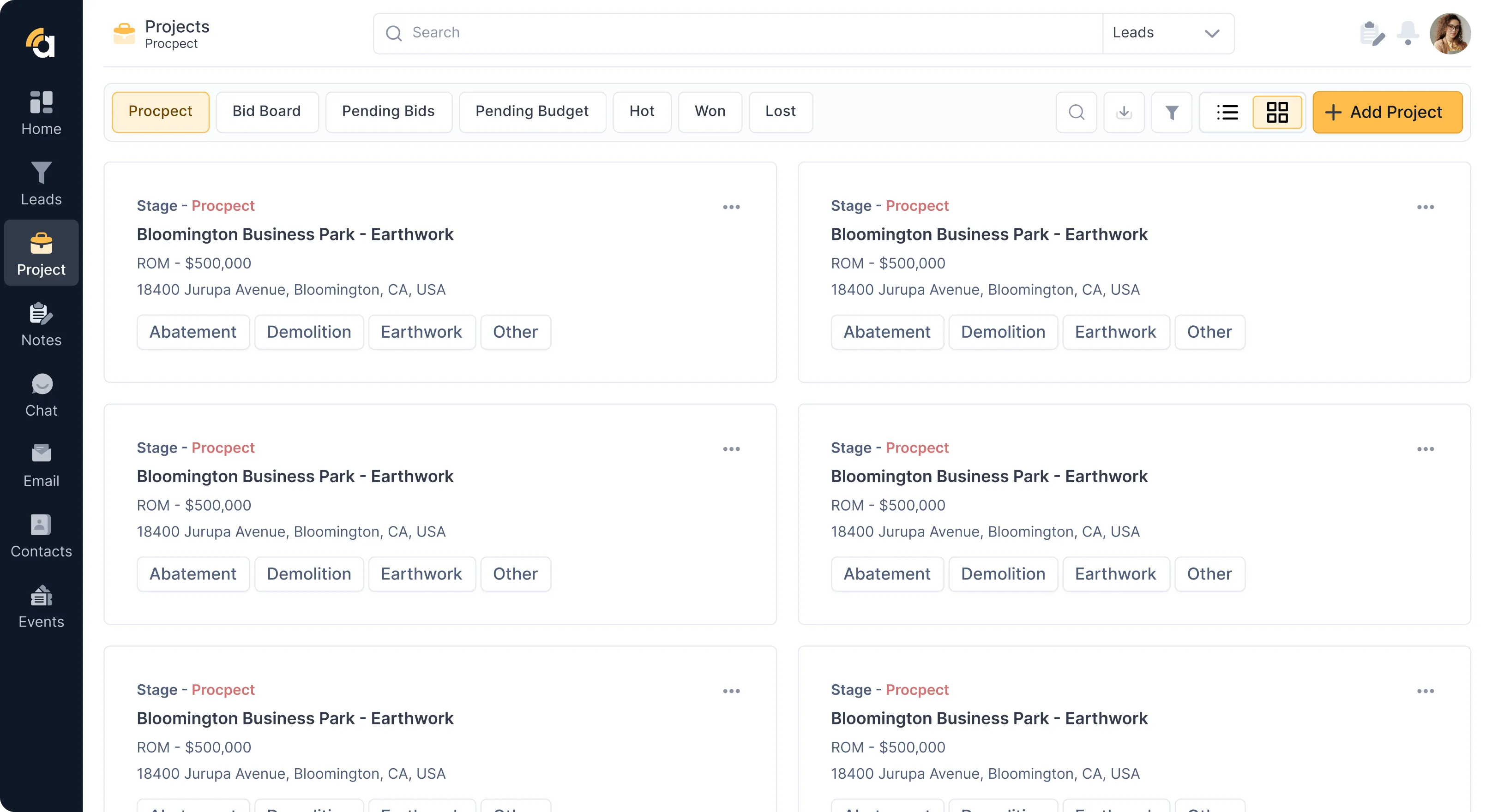Click ROM - $500,000 on the top-left card
Viewport: 1492px width, 812px height.
tap(194, 263)
